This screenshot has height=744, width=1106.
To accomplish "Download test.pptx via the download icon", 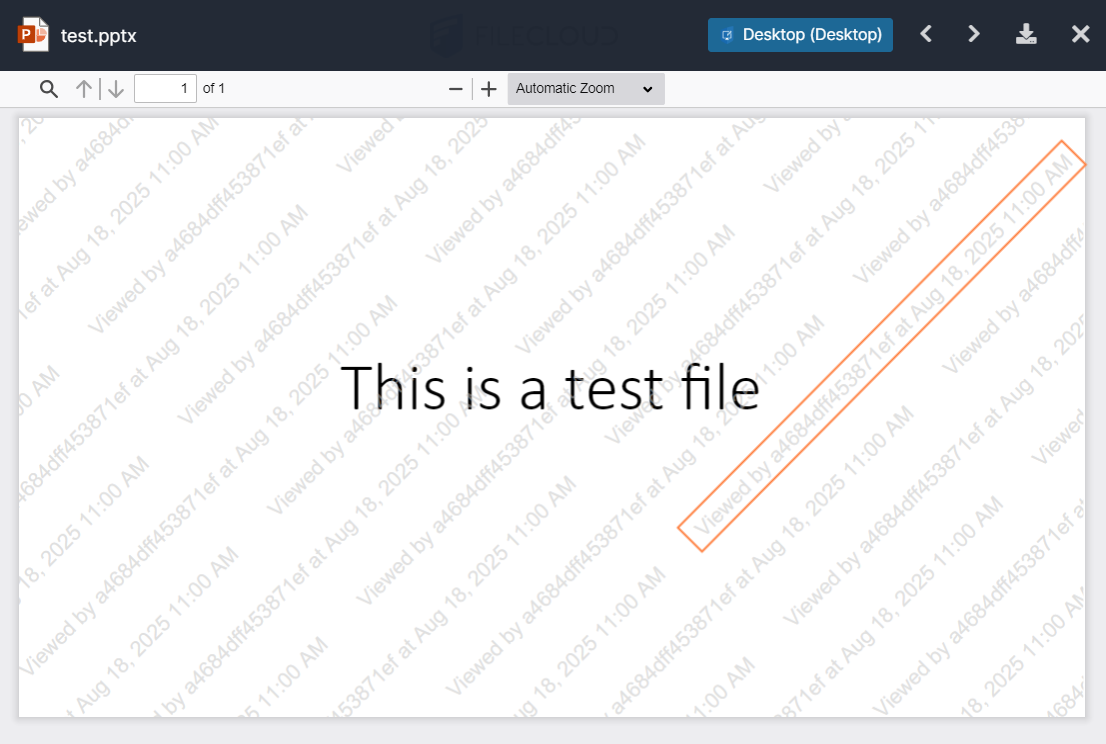I will click(1026, 33).
